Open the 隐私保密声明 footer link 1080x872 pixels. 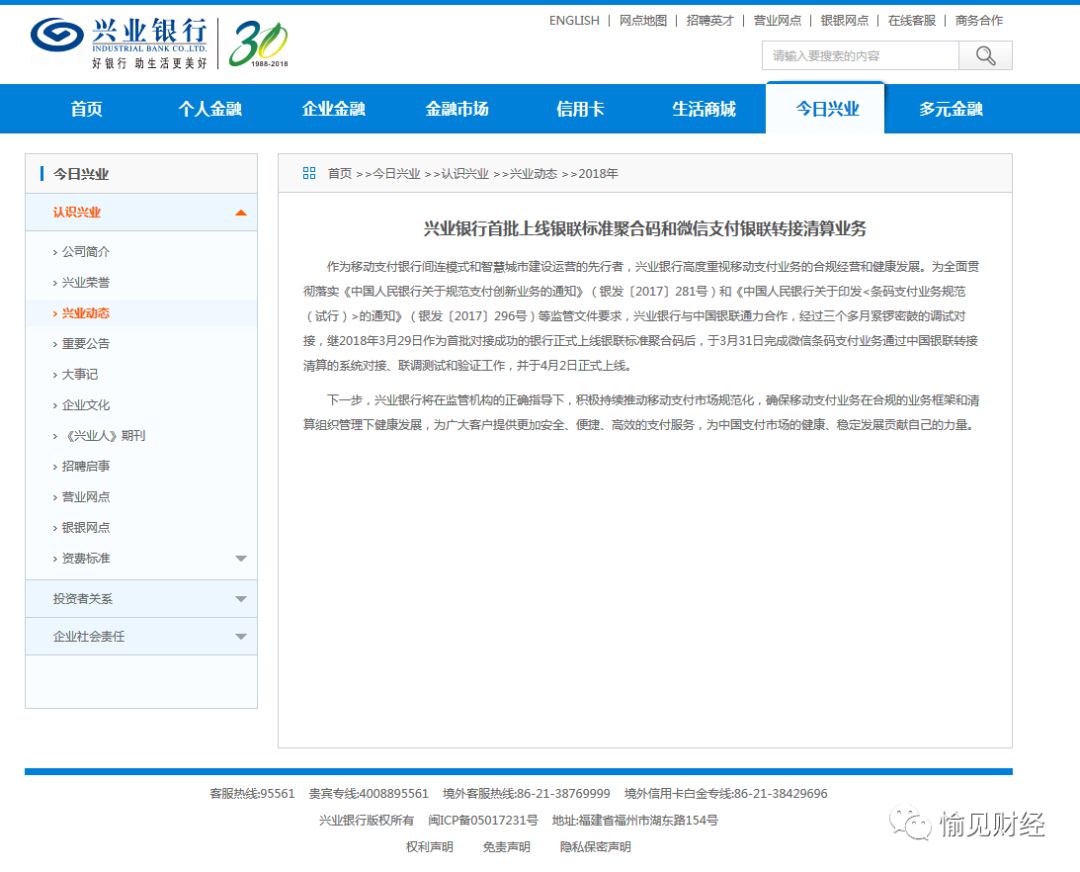[x=595, y=847]
